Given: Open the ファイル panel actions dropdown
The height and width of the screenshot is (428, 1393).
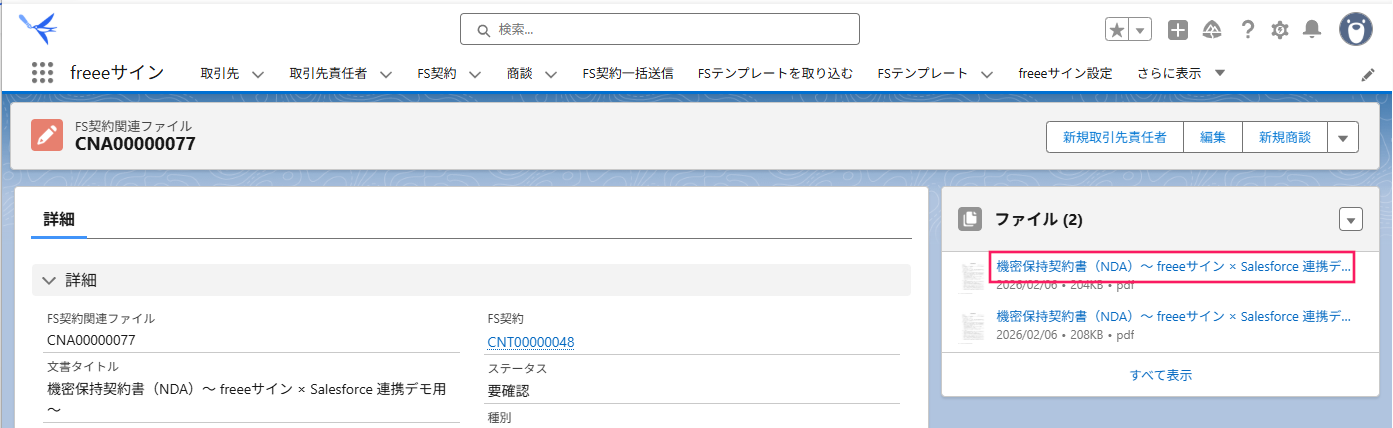Looking at the screenshot, I should tap(1351, 220).
